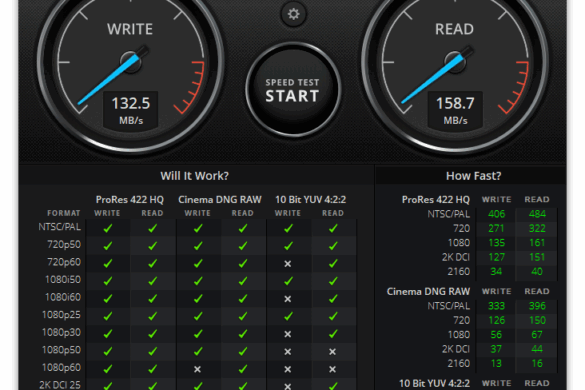Click the 126 write value for Cinema DNG 720
Viewport: 585px width, 390px height.
pos(496,320)
